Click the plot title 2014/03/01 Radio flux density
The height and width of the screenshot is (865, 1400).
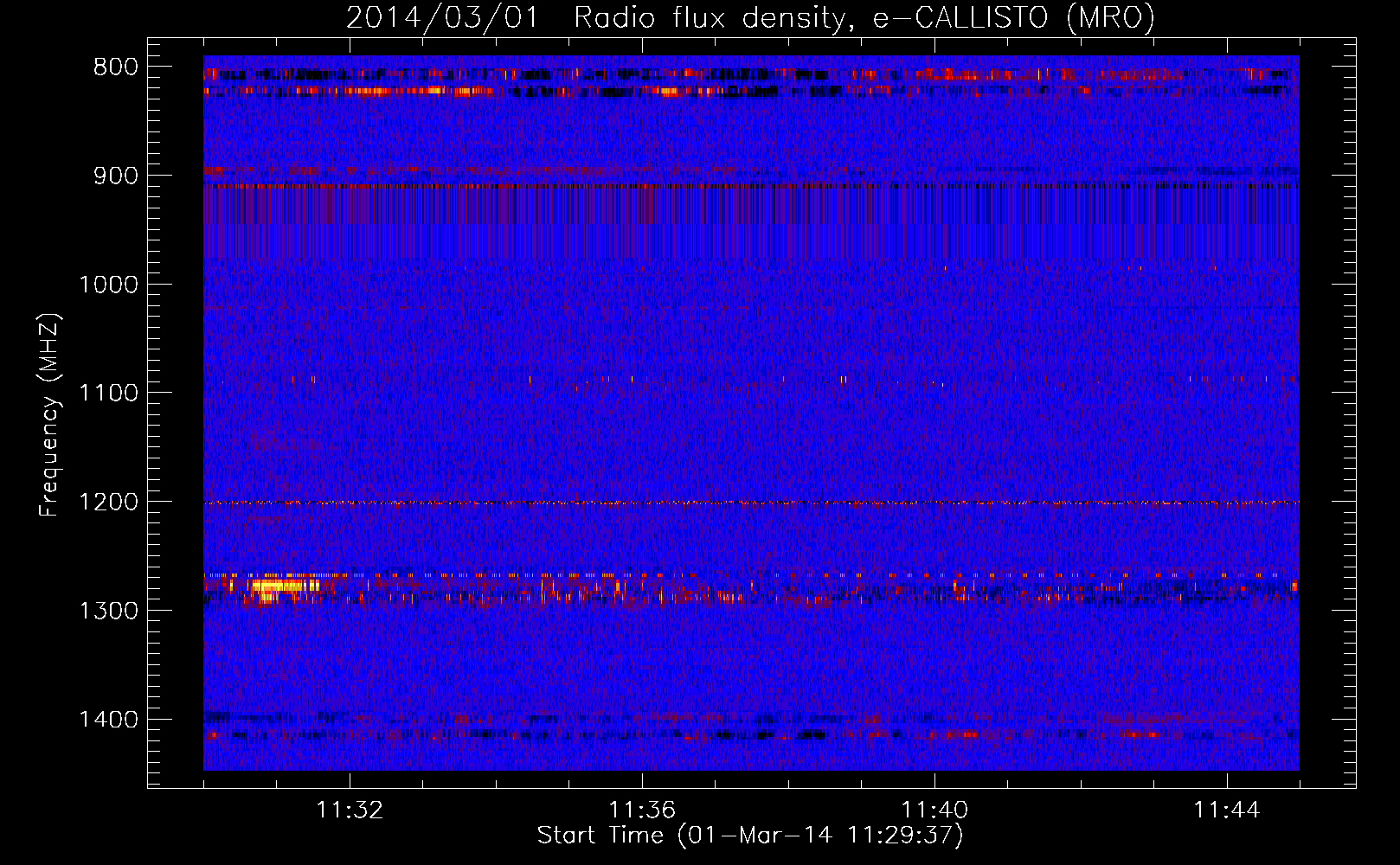750,16
